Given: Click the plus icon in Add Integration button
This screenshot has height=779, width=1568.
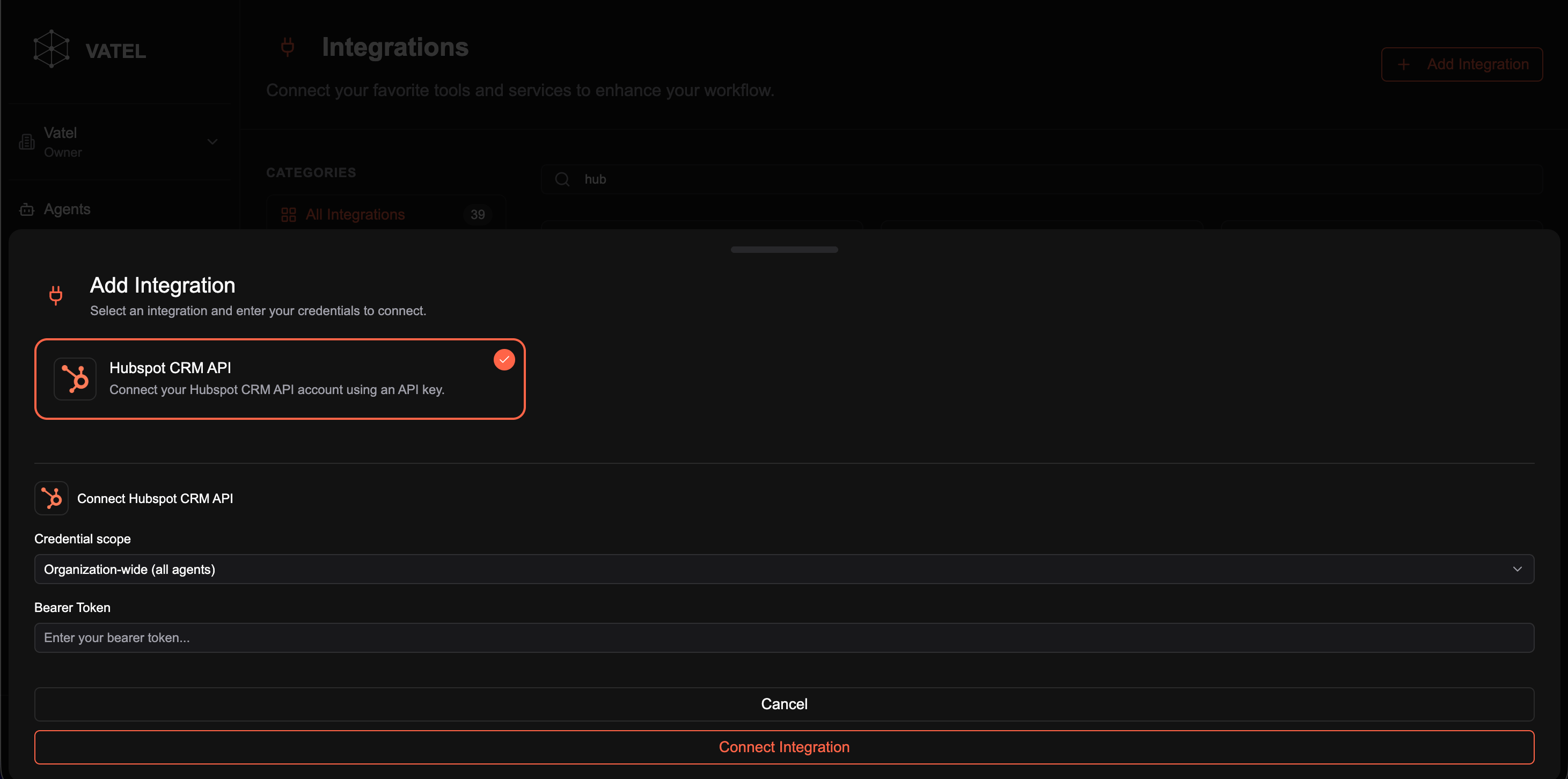Looking at the screenshot, I should (1404, 64).
